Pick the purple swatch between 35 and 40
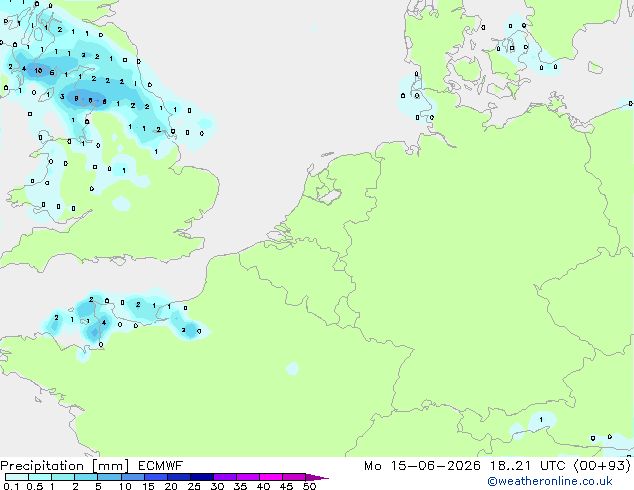 [247, 477]
